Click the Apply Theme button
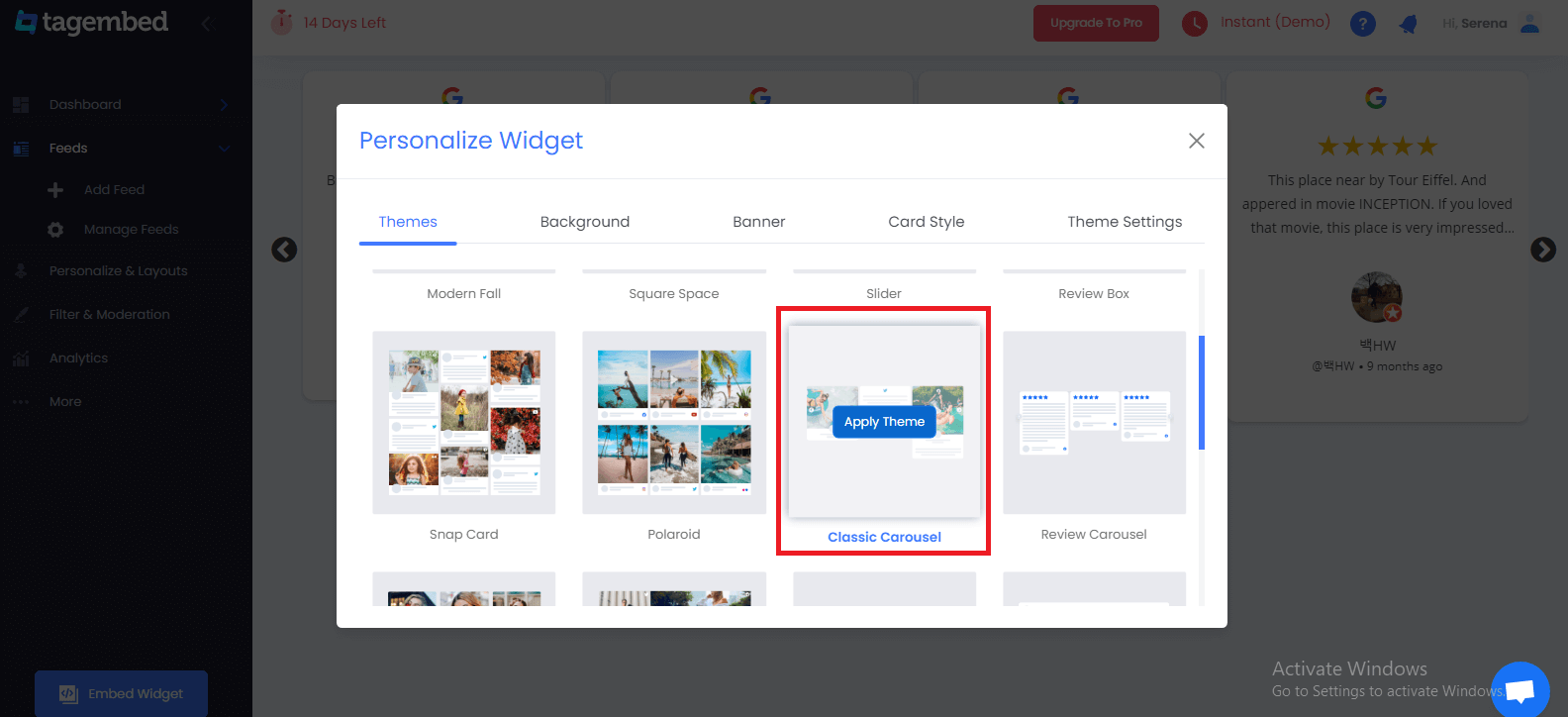1568x717 pixels. point(884,422)
